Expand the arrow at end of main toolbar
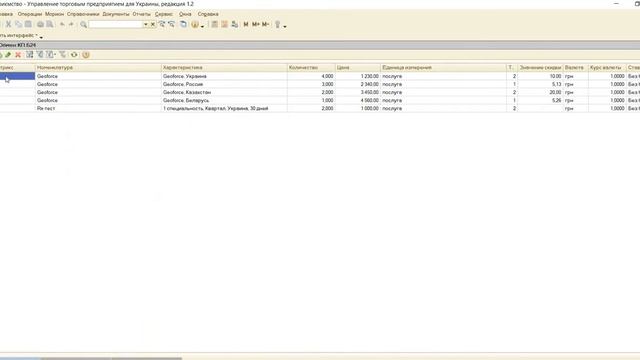The height and width of the screenshot is (360, 640). point(285,26)
